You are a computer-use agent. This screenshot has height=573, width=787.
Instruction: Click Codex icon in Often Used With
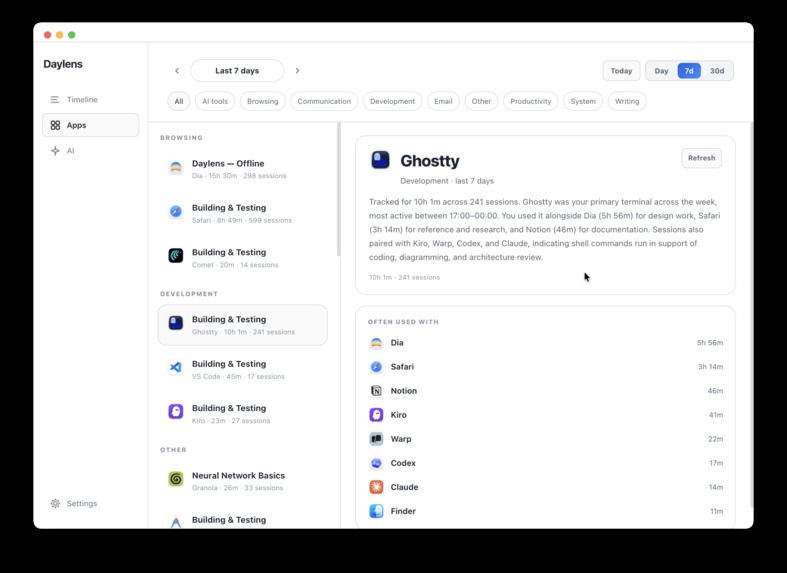376,463
